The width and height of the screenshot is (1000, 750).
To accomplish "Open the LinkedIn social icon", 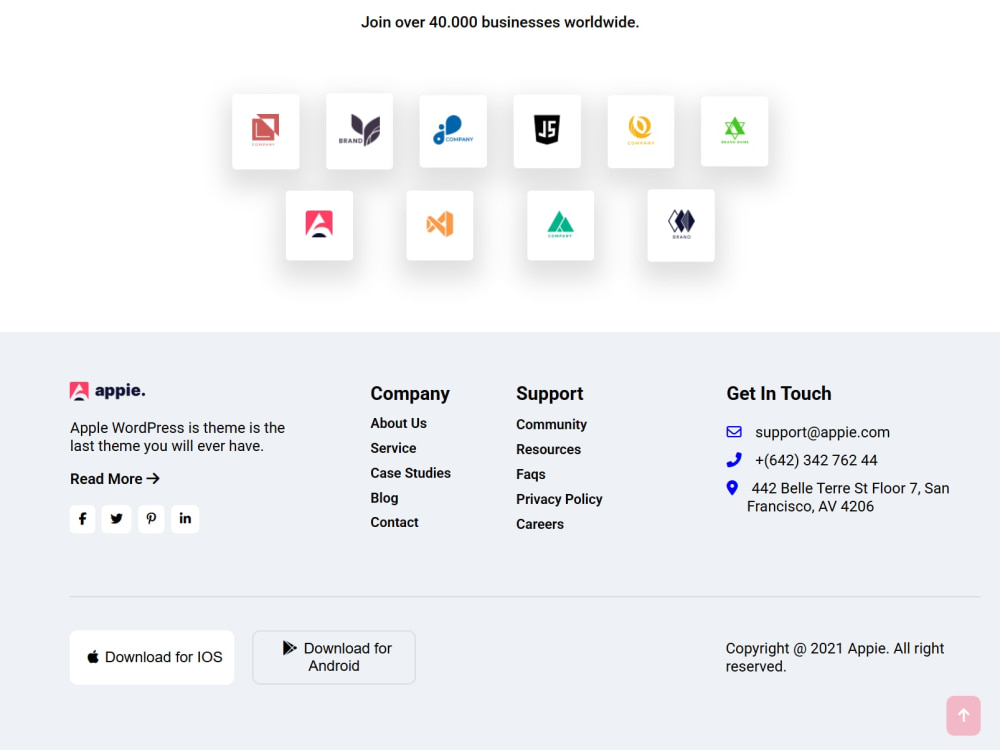I will pyautogui.click(x=185, y=519).
